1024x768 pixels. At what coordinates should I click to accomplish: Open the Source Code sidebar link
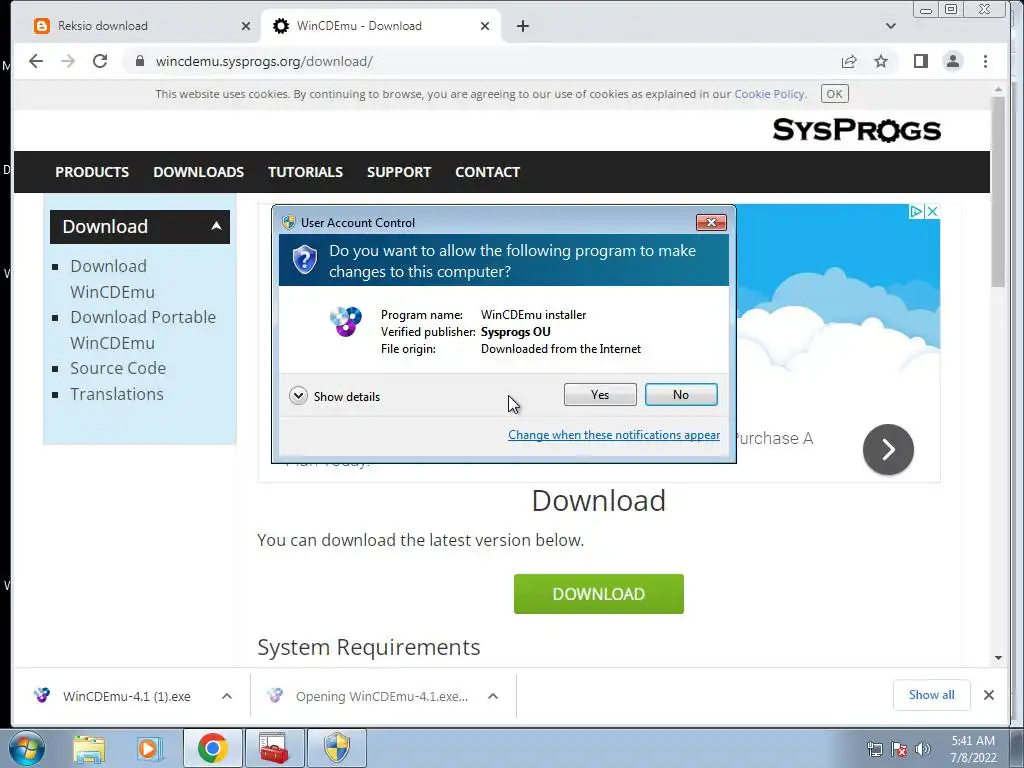tap(118, 368)
